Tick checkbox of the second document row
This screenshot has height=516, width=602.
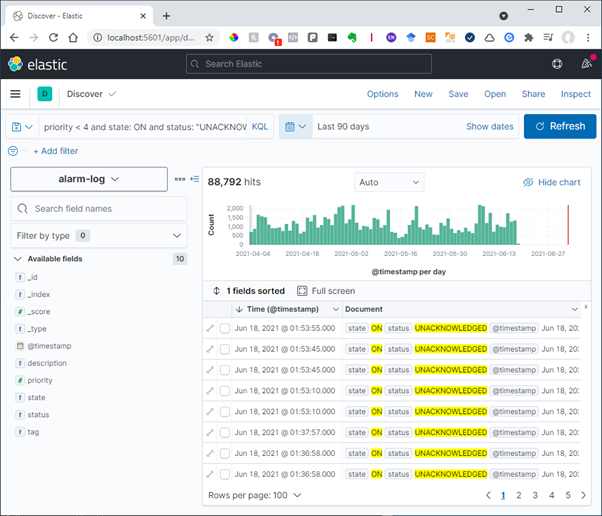[225, 349]
